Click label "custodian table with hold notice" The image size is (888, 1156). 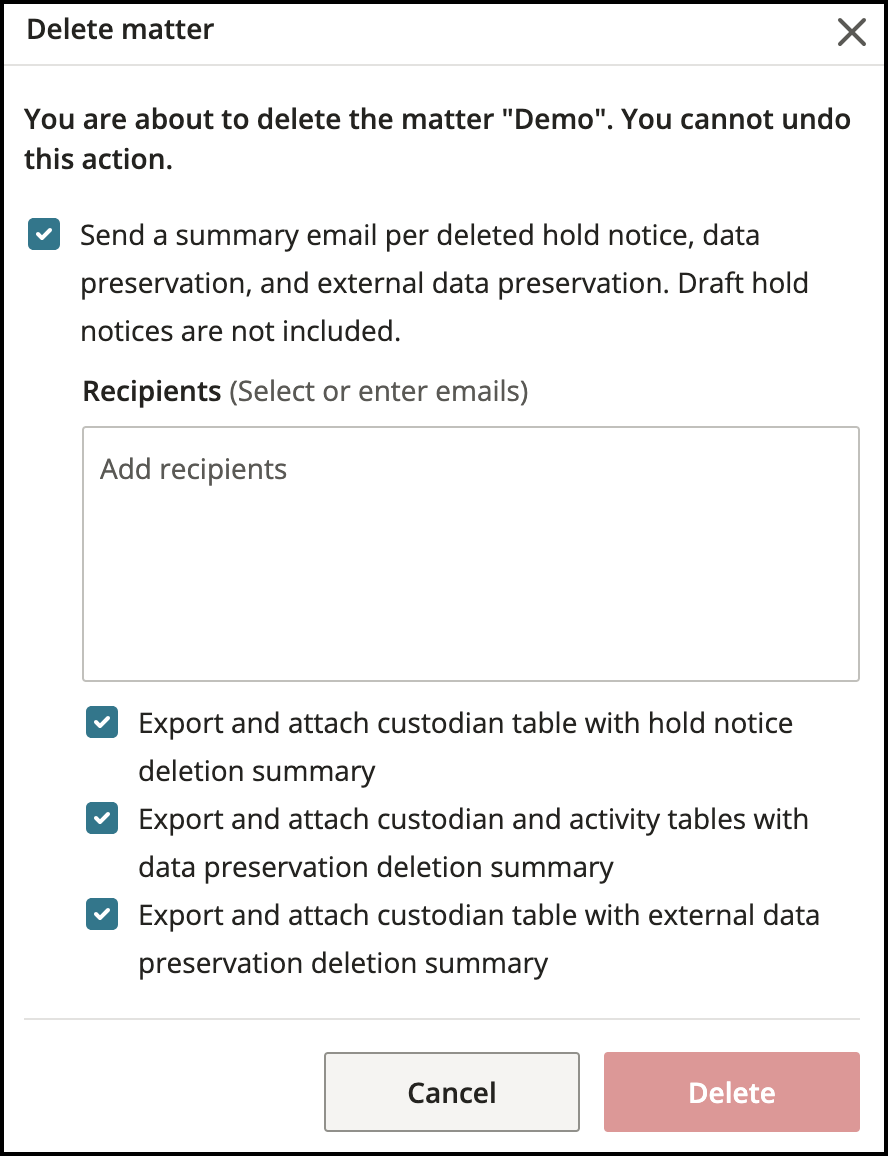(585, 723)
